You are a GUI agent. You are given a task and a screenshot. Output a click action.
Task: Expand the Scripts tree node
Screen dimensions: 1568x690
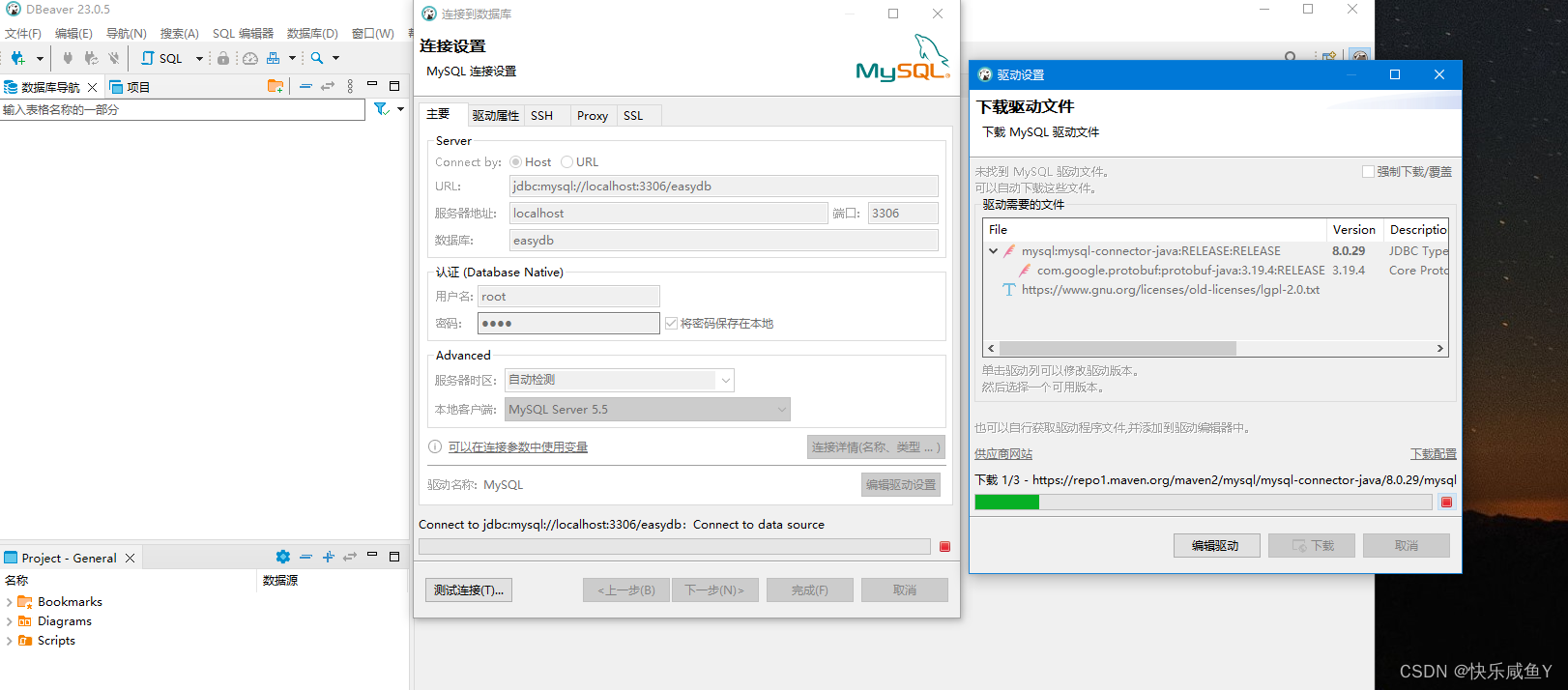coord(9,641)
